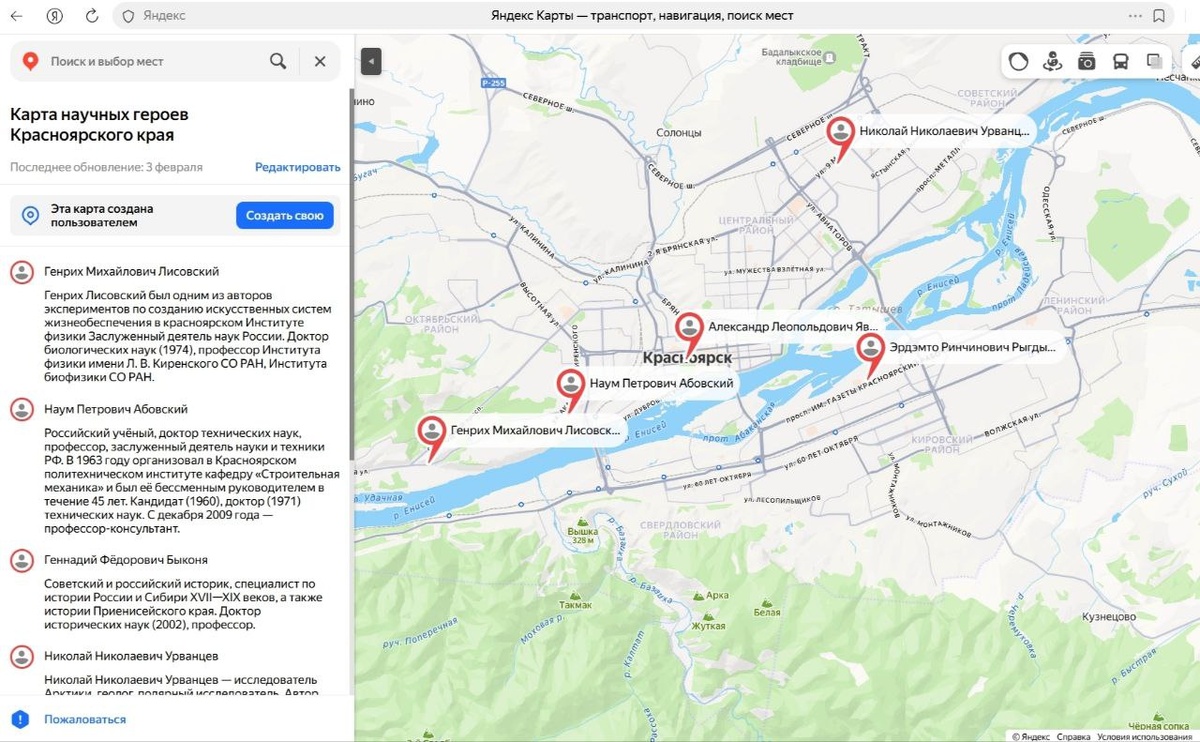Open the browser three-dots page menu
Image resolution: width=1200 pixels, height=742 pixels.
1134,16
